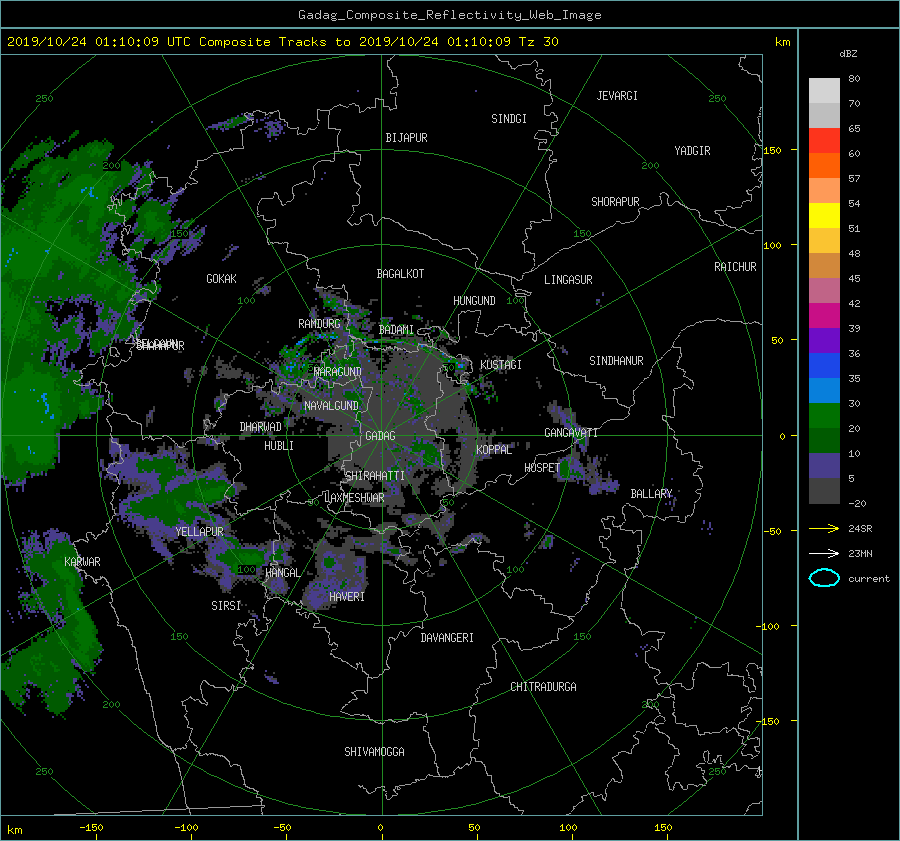Click the GADAG radar center label
This screenshot has height=841, width=900.
click(381, 436)
